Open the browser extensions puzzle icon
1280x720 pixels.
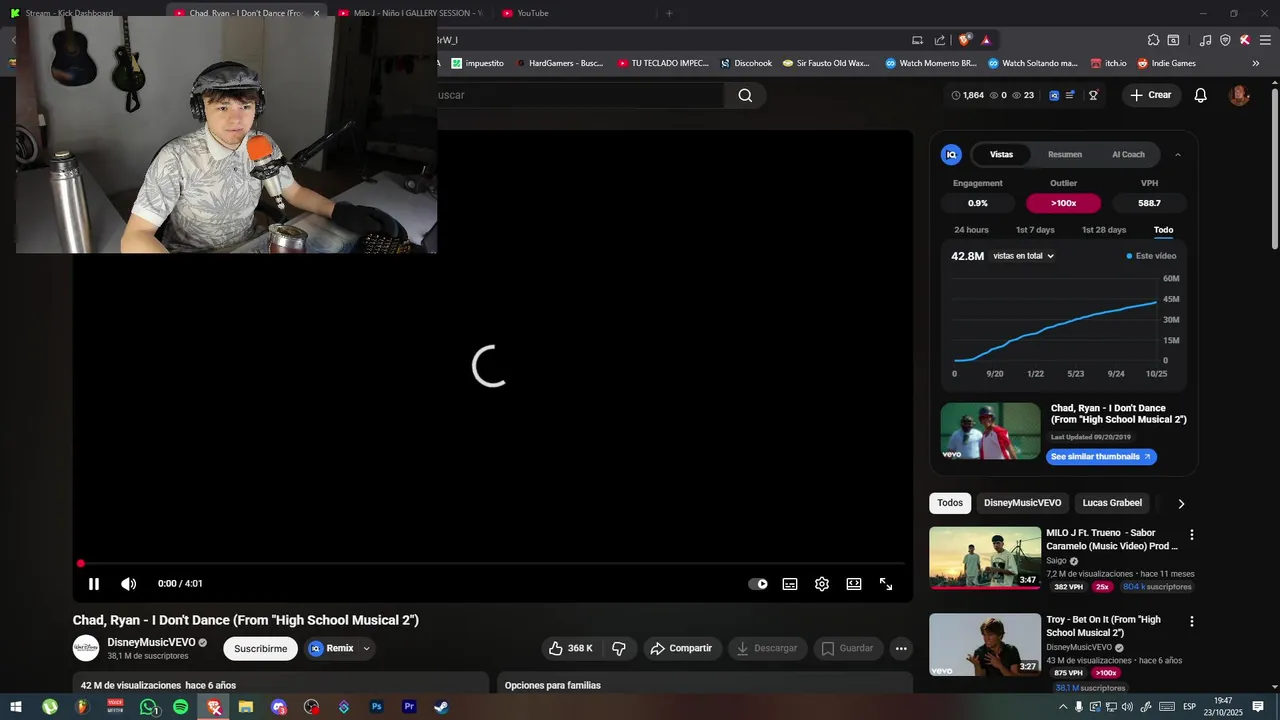pos(1153,40)
